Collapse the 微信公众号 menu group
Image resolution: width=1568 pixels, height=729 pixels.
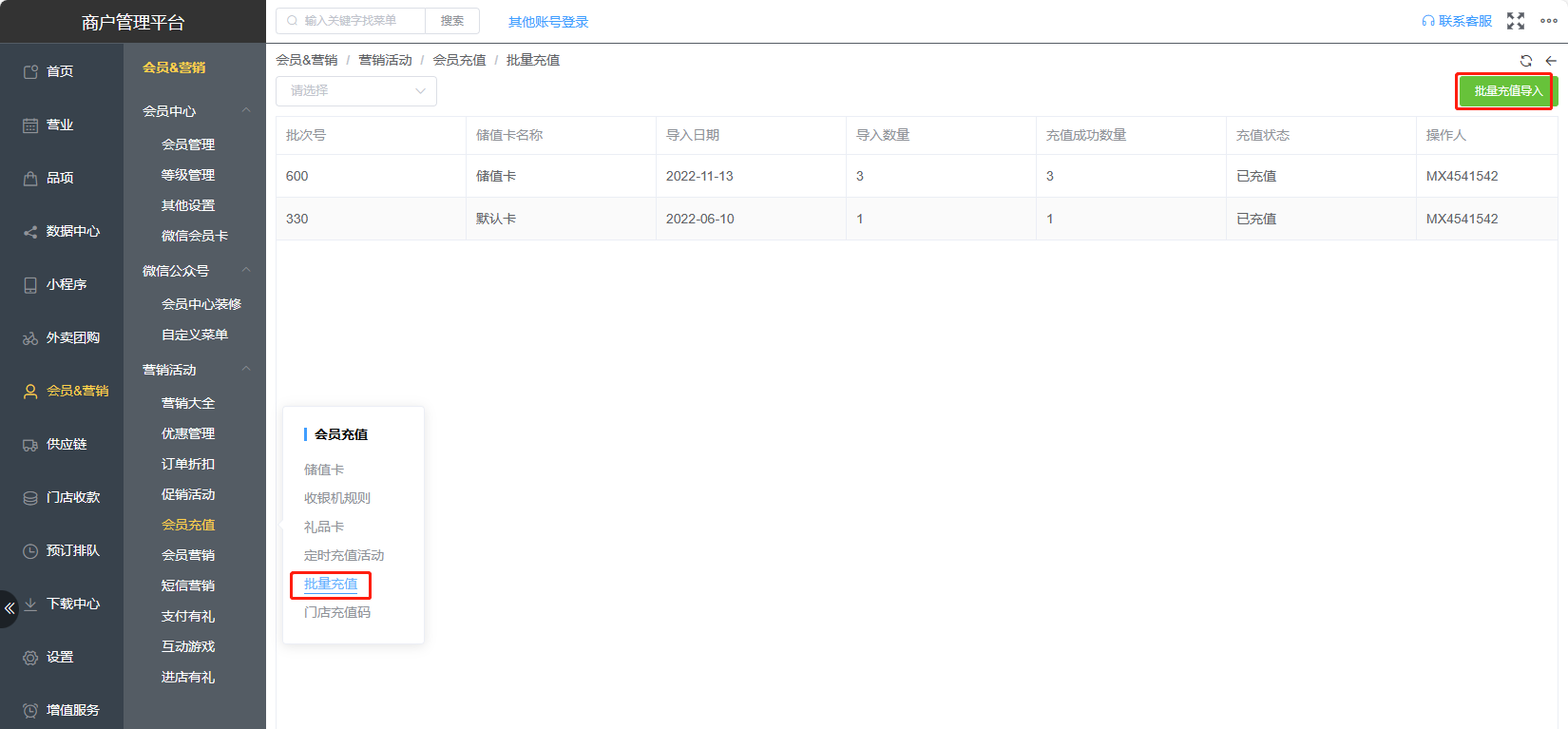[246, 270]
